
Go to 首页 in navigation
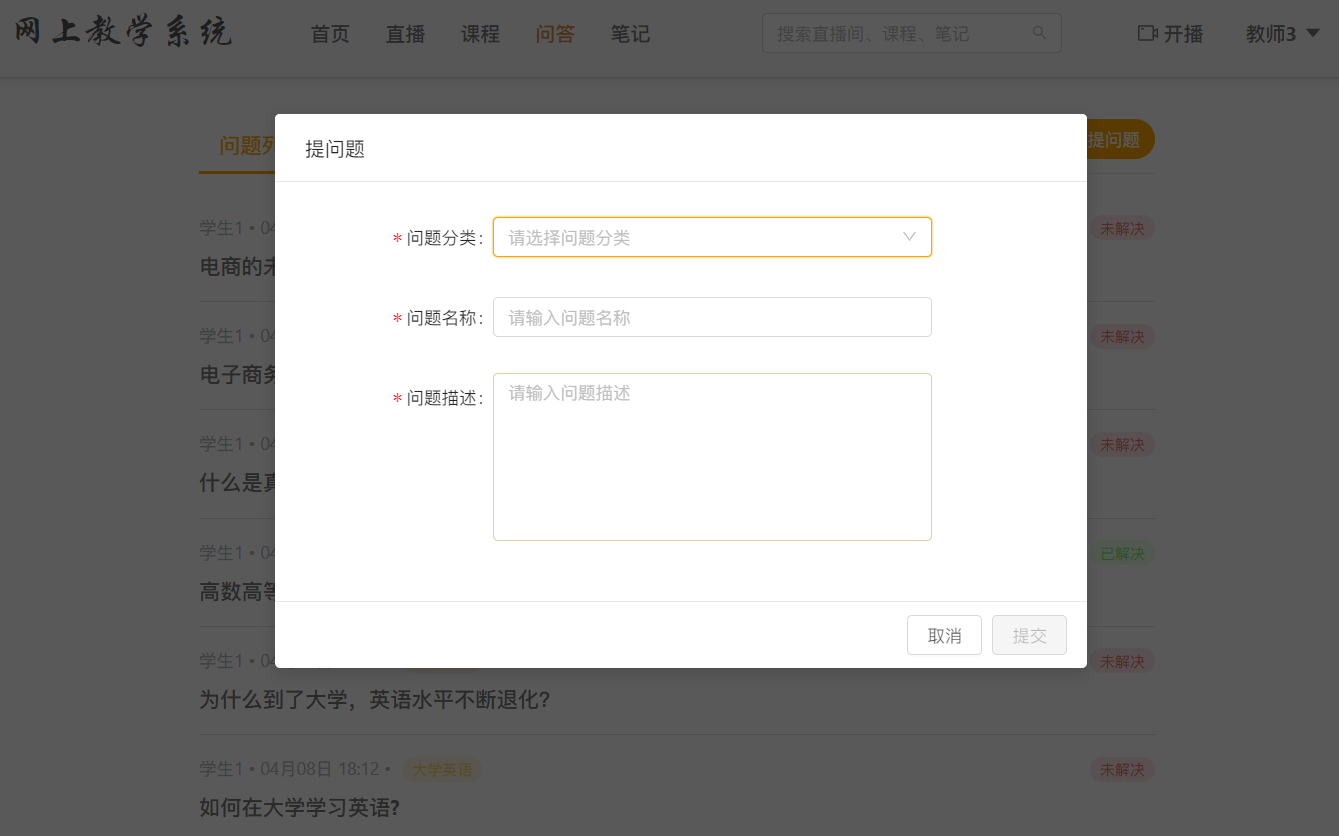coord(330,34)
